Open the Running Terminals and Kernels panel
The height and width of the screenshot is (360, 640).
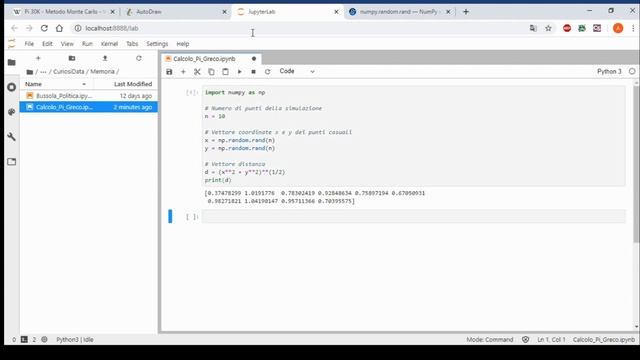point(11,87)
